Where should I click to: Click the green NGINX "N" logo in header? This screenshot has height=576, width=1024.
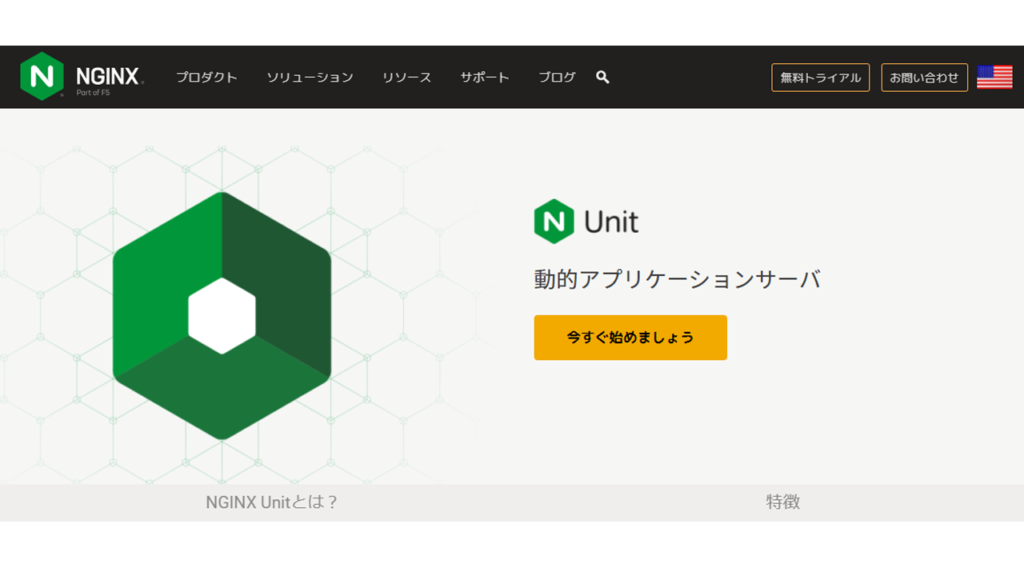(x=40, y=75)
